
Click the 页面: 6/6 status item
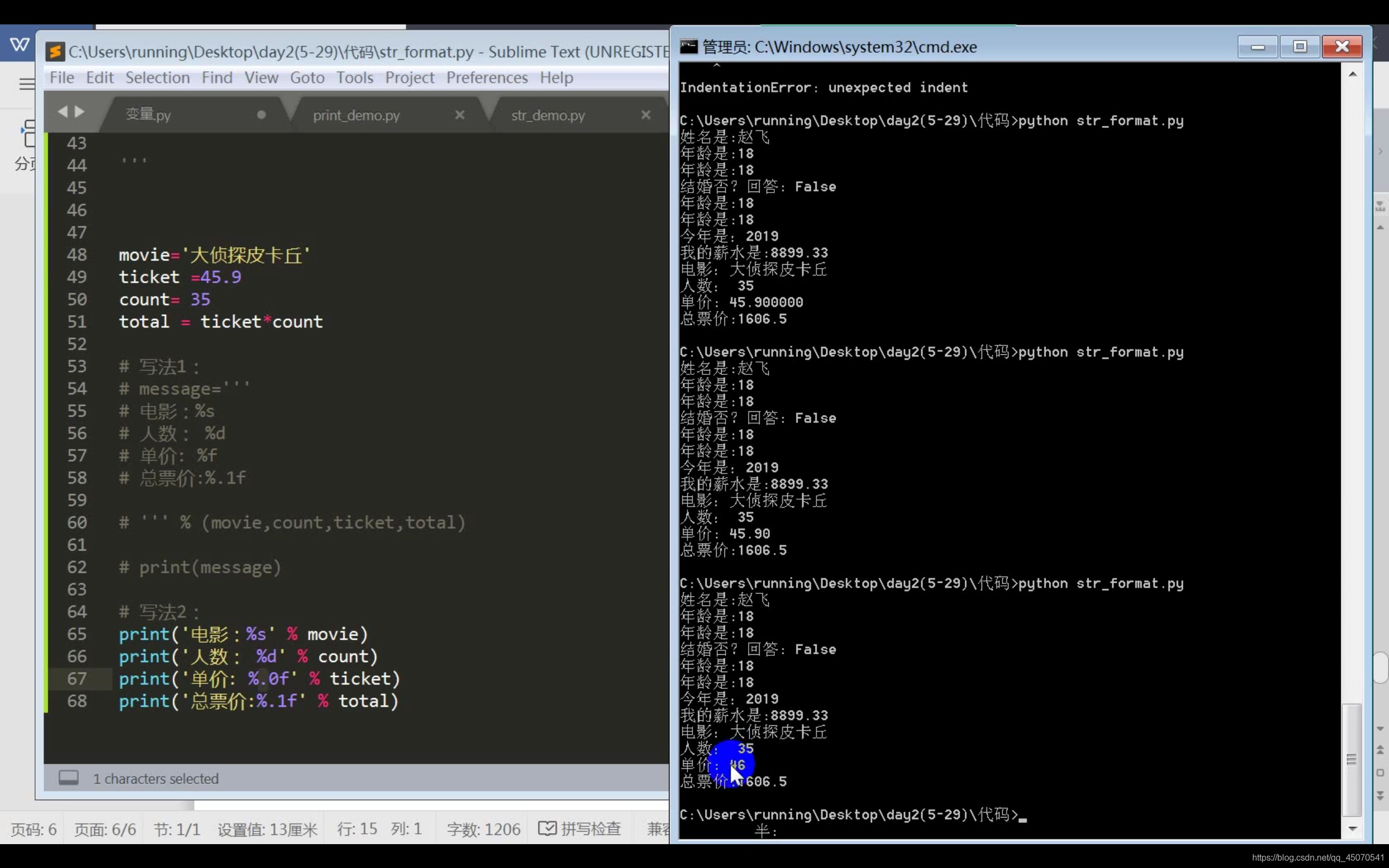(105, 829)
